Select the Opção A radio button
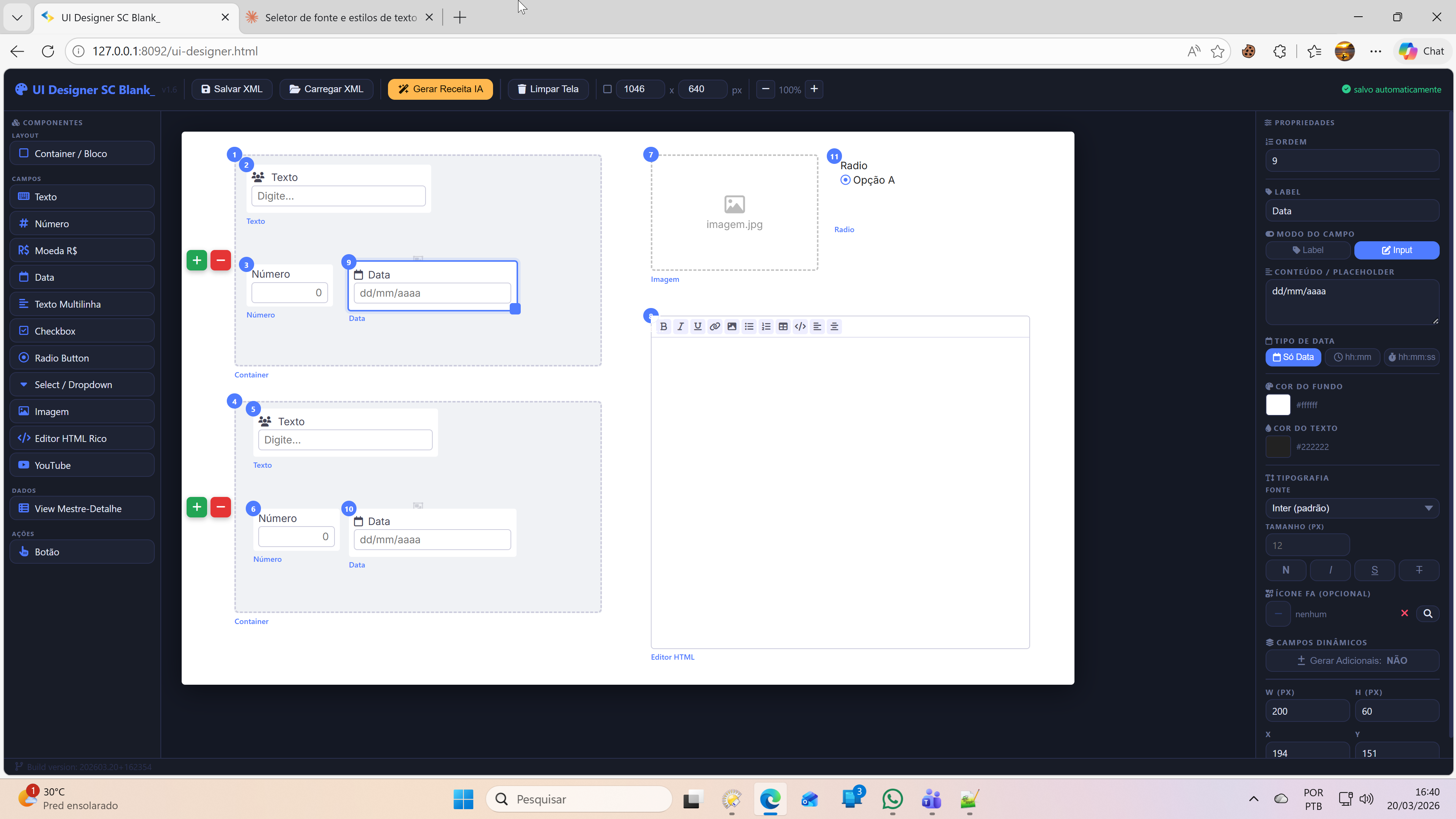 point(845,180)
